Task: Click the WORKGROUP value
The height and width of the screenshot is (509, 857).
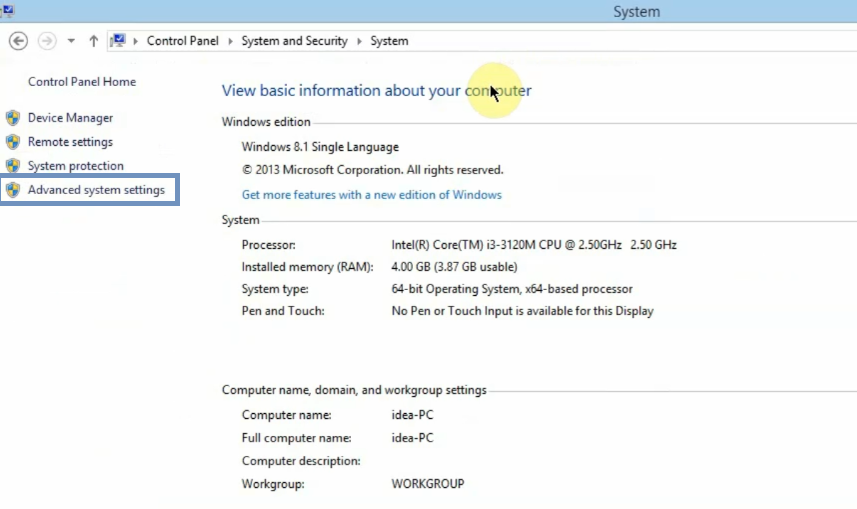Action: 428,484
